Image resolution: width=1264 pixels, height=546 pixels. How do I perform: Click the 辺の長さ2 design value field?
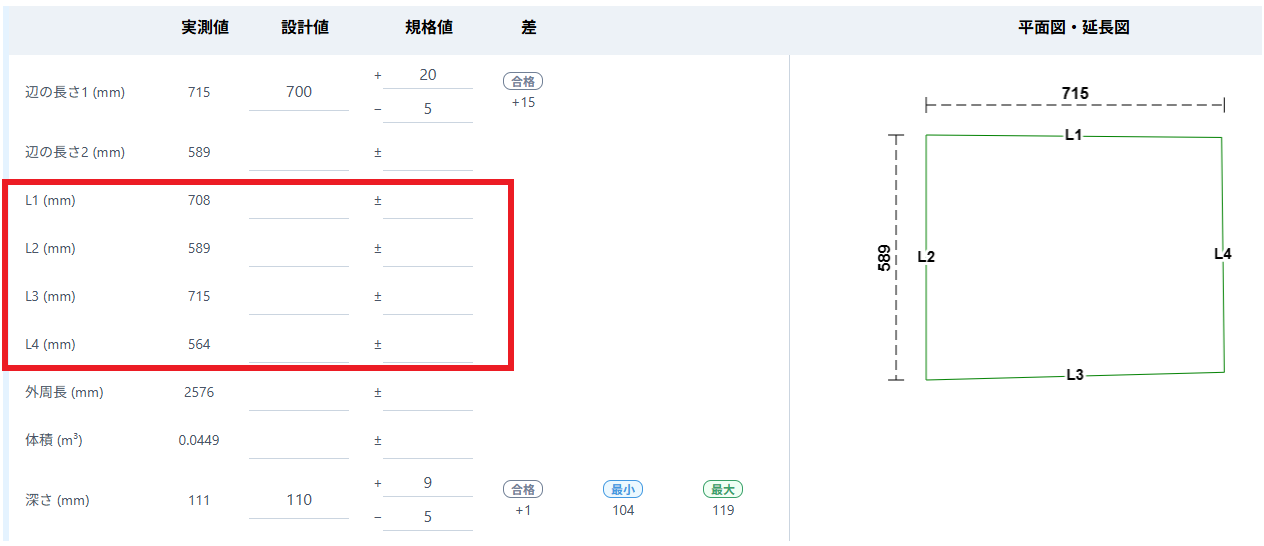299,153
